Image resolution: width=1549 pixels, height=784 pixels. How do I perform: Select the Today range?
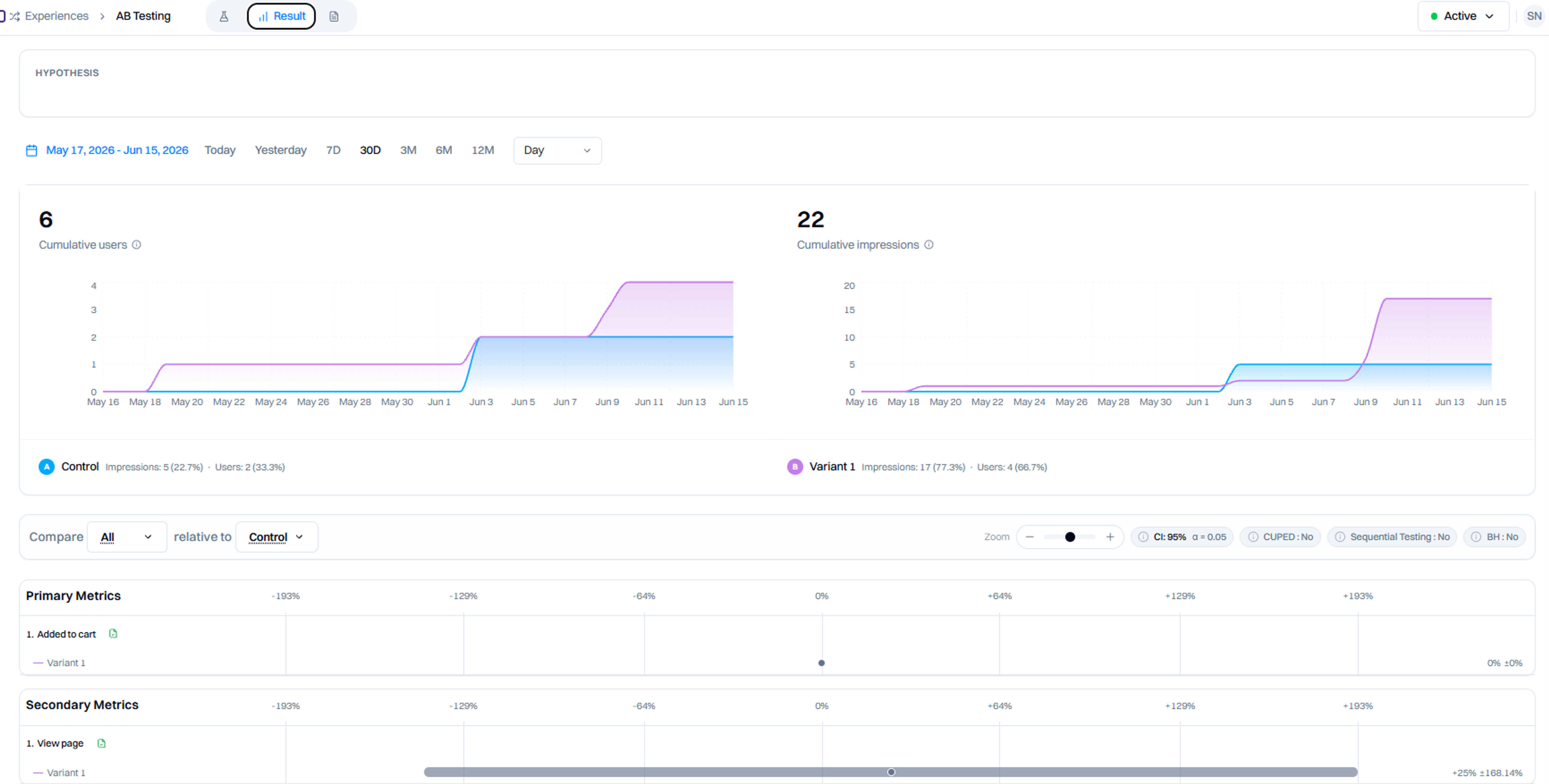click(220, 150)
